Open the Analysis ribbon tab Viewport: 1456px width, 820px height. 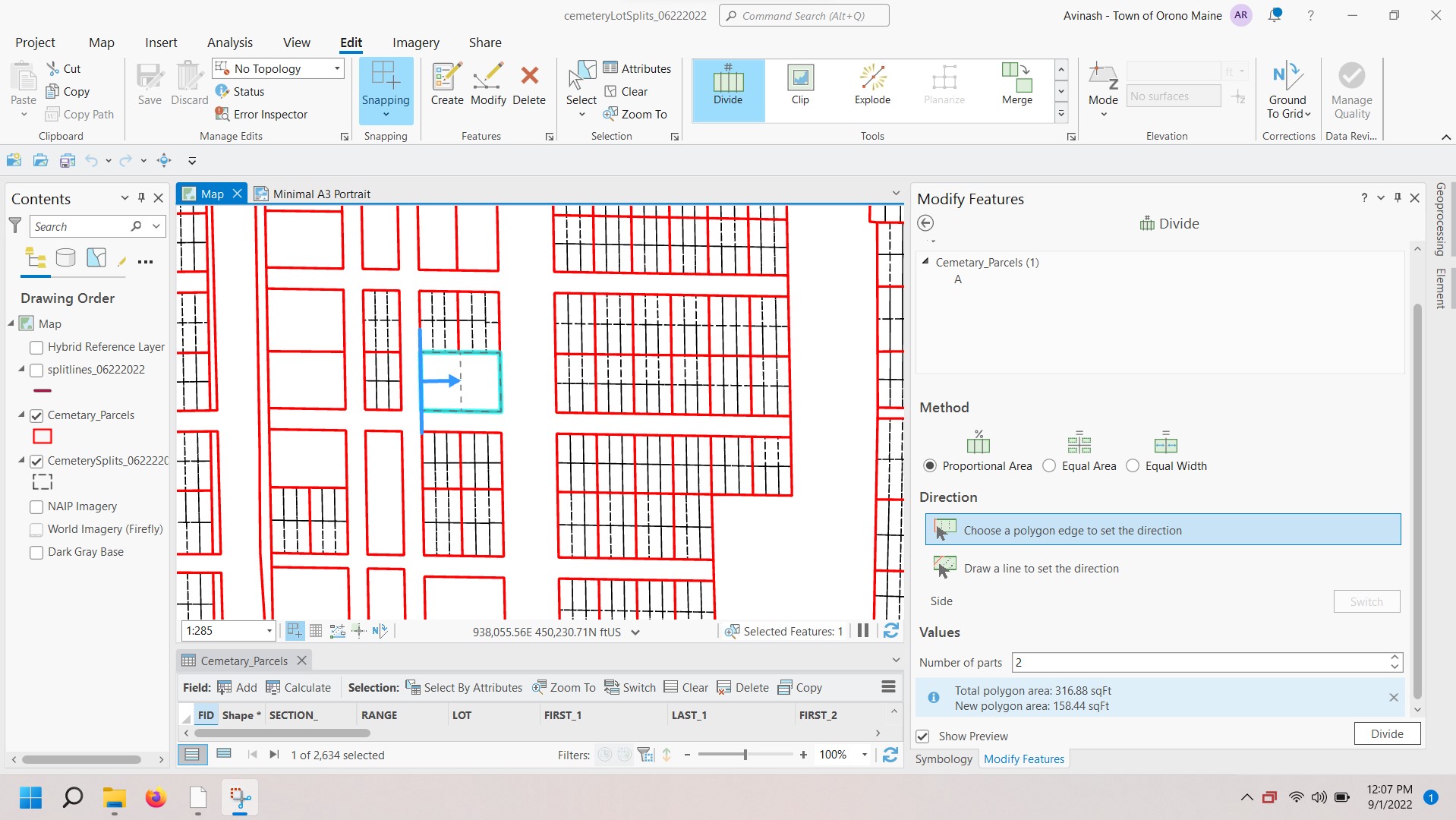coord(229,43)
